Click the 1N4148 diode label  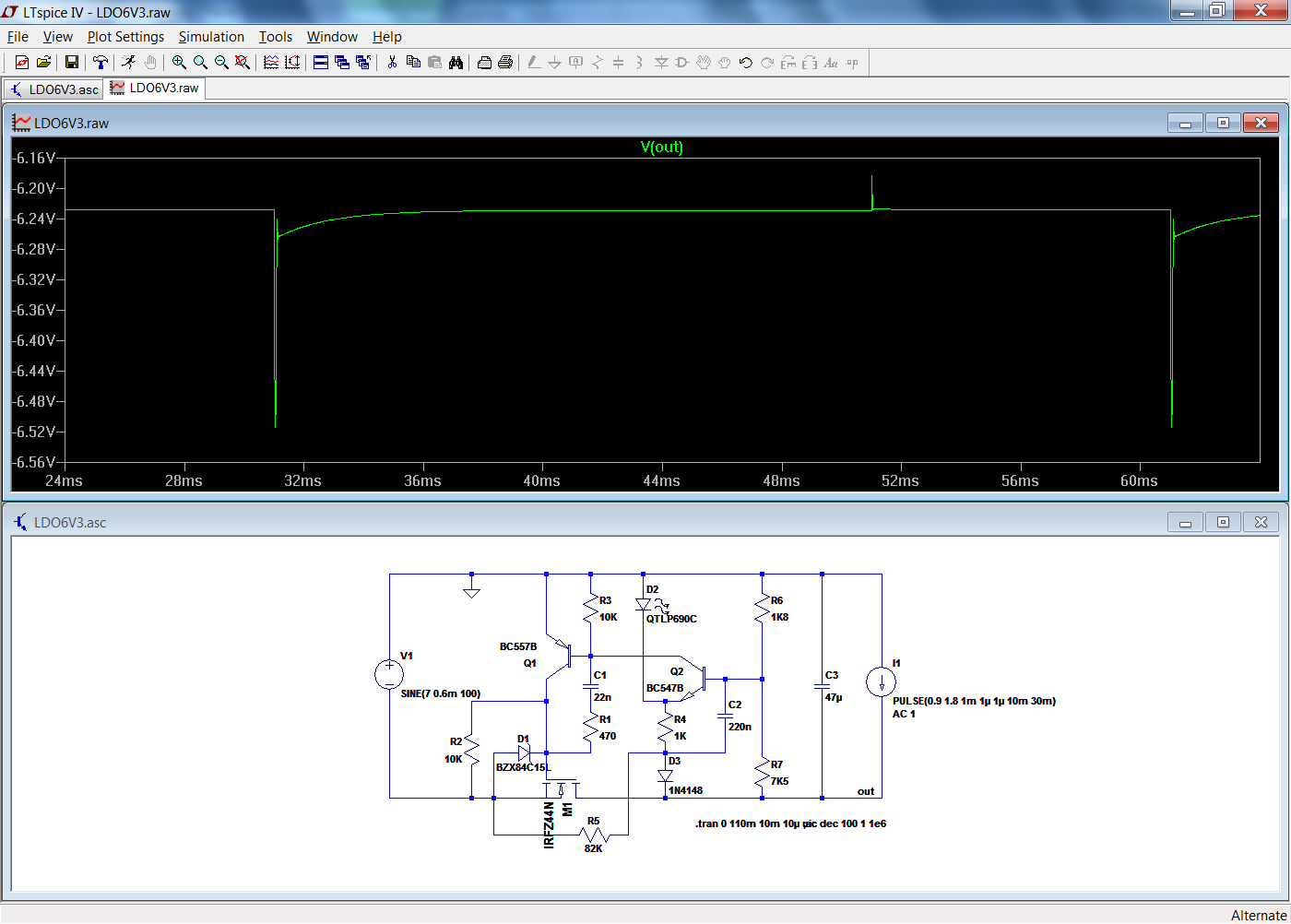click(x=686, y=790)
